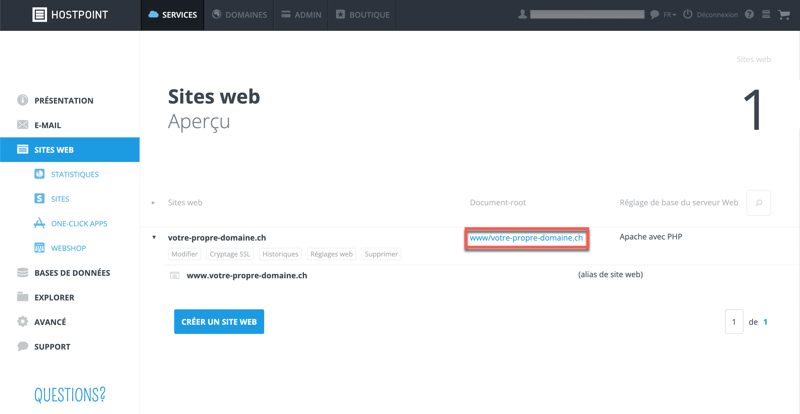Viewport: 800px width, 414px height.
Task: Click the user account icon
Action: (x=522, y=15)
